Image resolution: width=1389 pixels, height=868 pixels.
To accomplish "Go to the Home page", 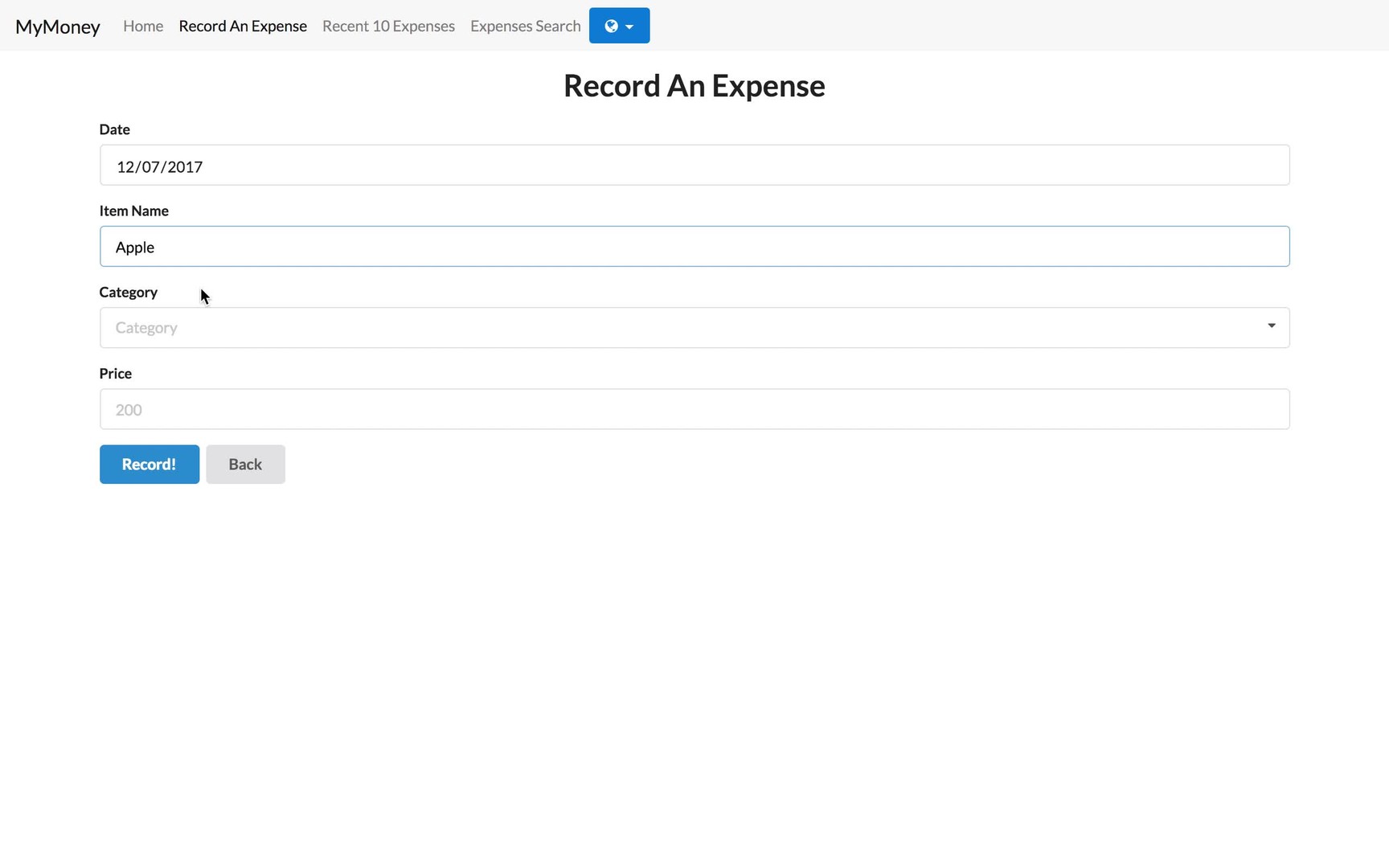I will pos(143,26).
